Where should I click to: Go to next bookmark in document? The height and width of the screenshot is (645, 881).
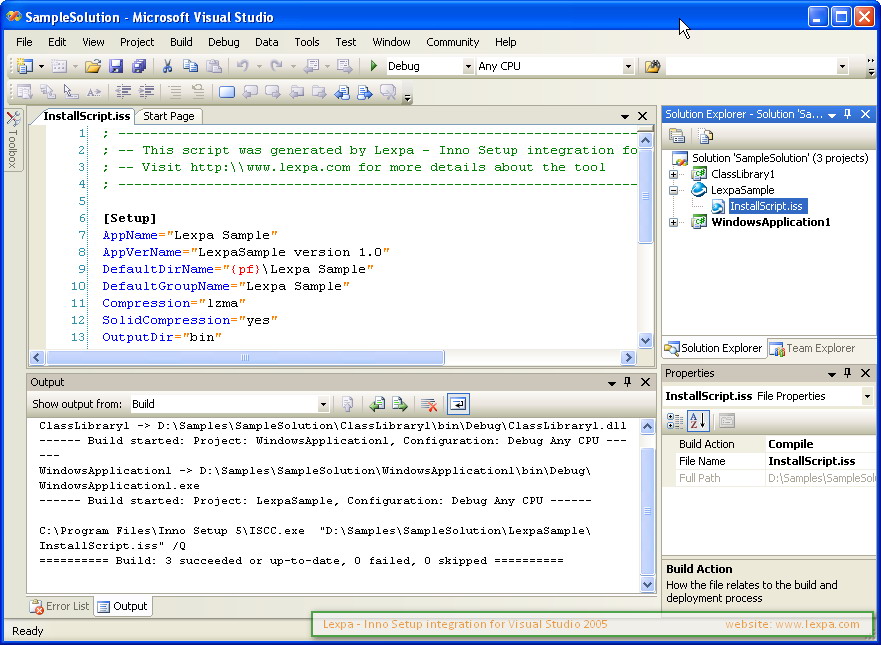(x=273, y=92)
